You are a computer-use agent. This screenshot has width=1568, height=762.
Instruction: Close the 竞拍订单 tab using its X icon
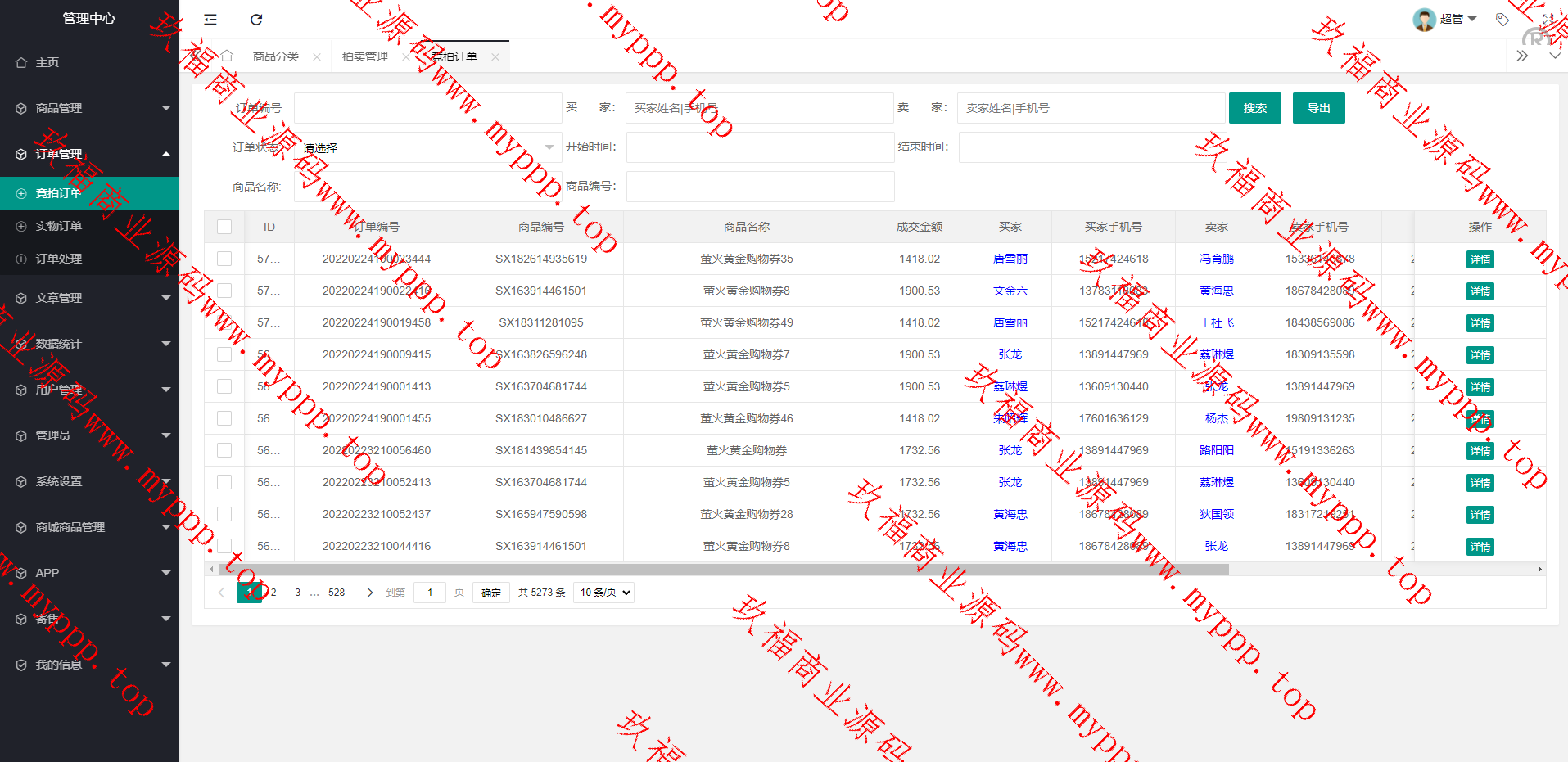click(x=495, y=57)
